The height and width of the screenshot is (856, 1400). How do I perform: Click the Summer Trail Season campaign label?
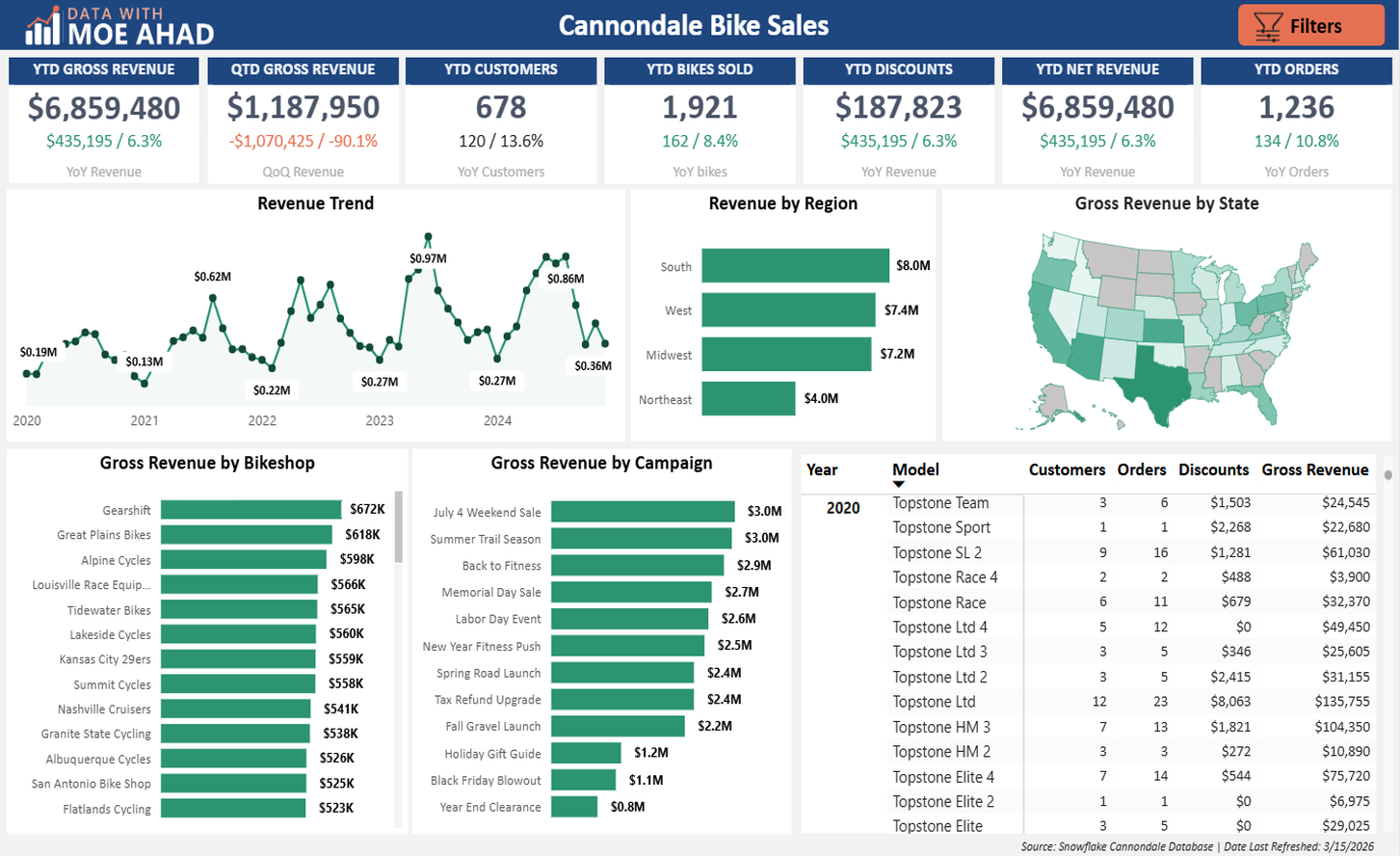(486, 539)
